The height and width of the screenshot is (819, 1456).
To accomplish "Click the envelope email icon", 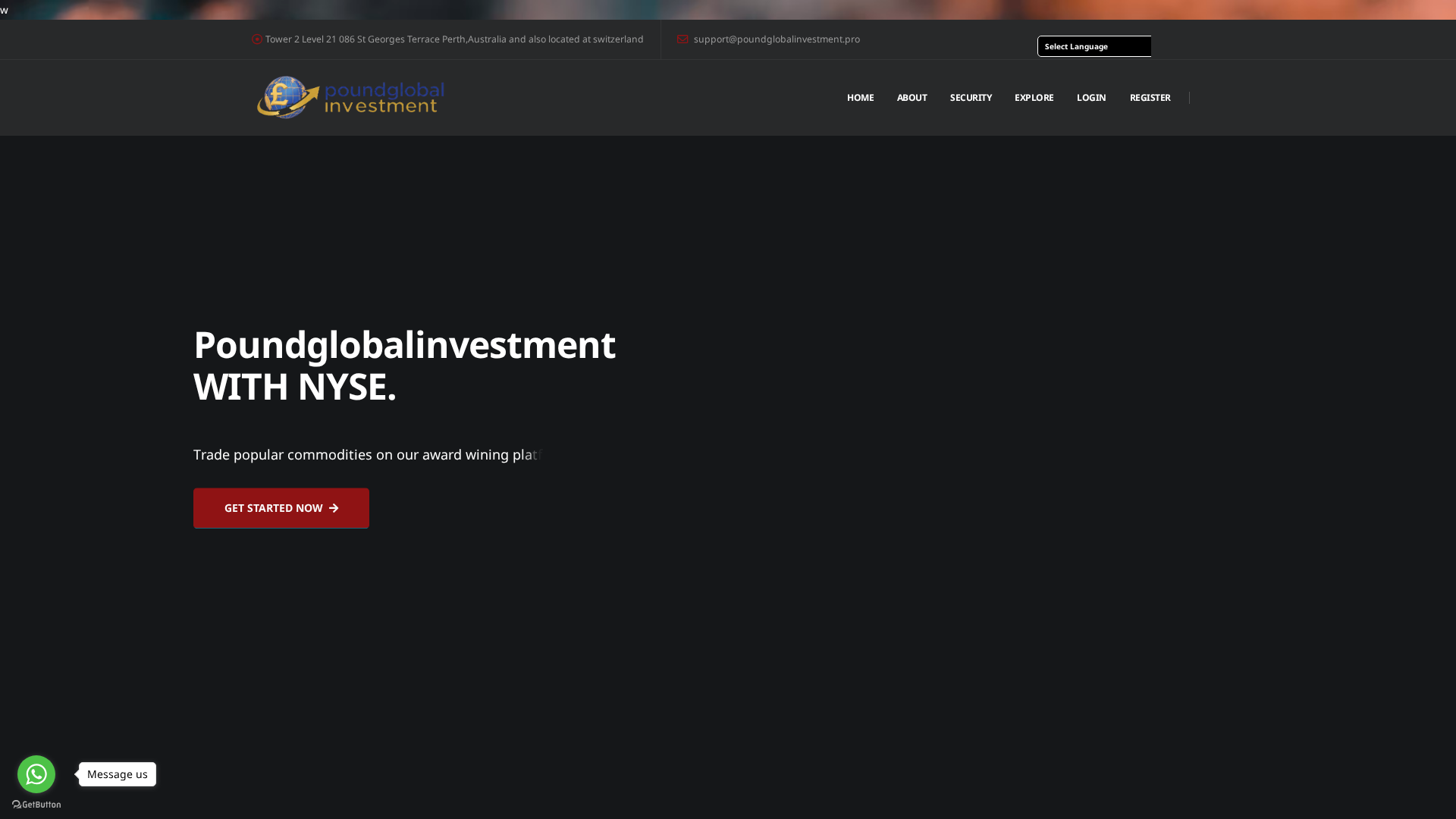I will 682,39.
